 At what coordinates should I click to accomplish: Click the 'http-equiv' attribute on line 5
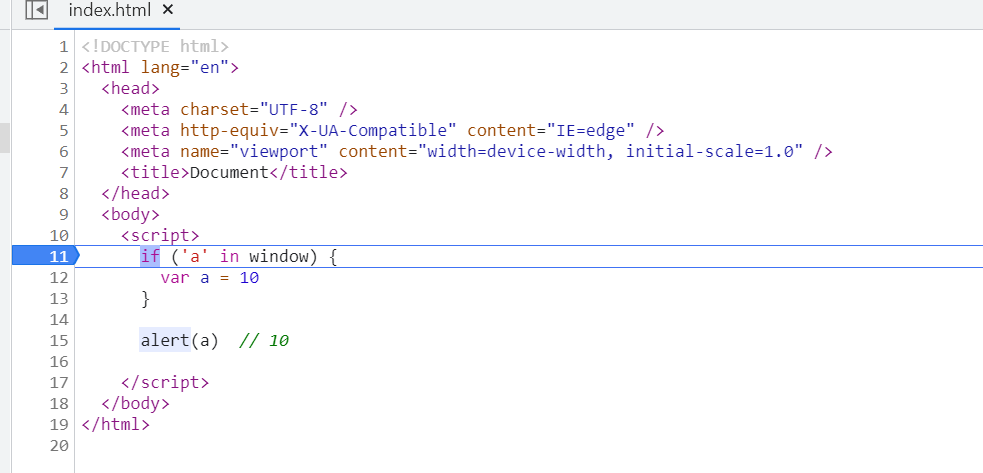(229, 130)
